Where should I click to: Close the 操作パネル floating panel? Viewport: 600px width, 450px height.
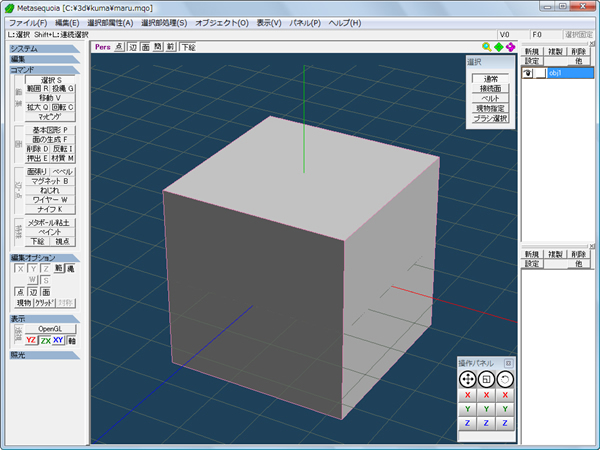pos(508,362)
